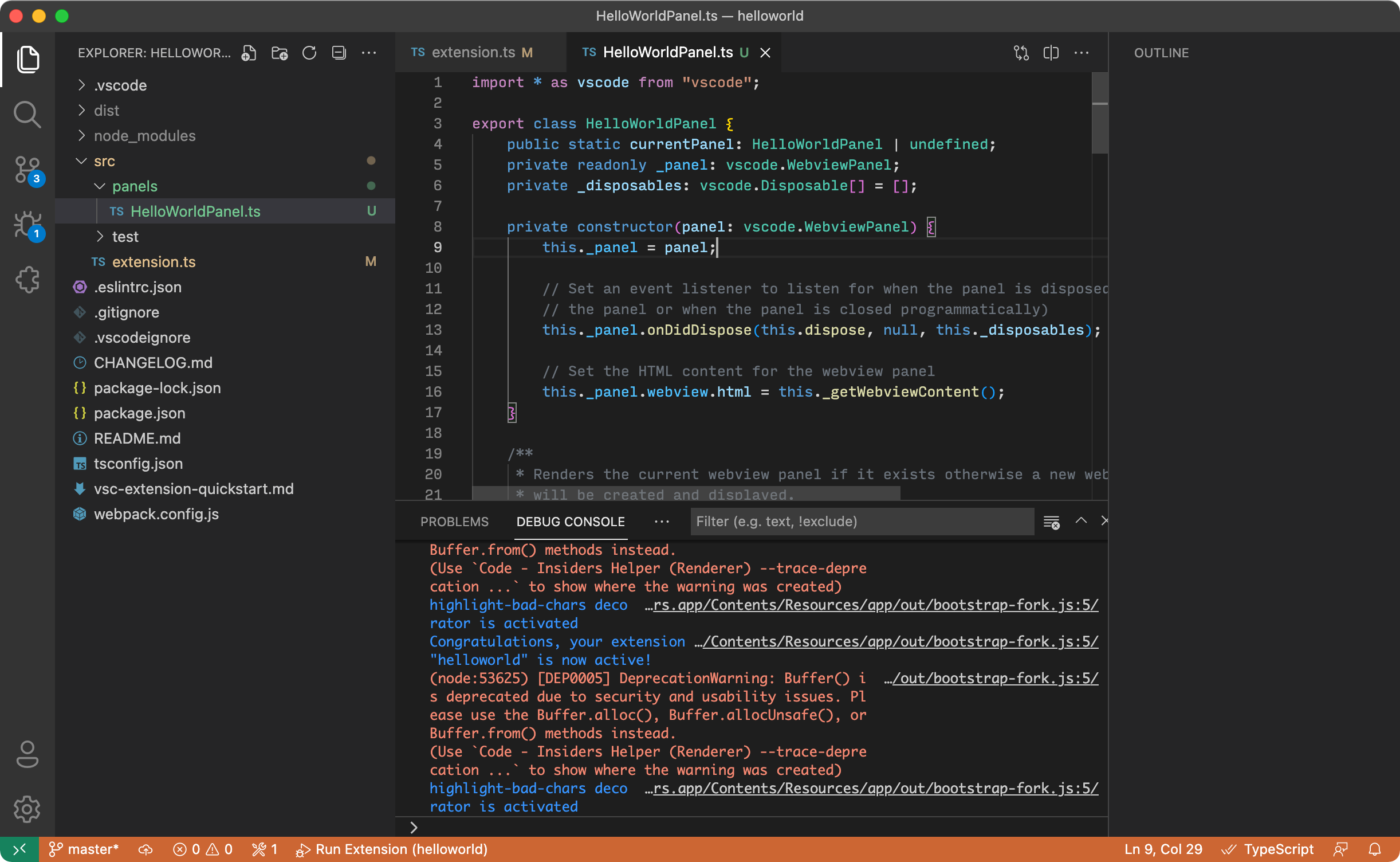Switch to the extension.ts editor tab
Viewport: 1400px width, 862px height.
(x=473, y=53)
